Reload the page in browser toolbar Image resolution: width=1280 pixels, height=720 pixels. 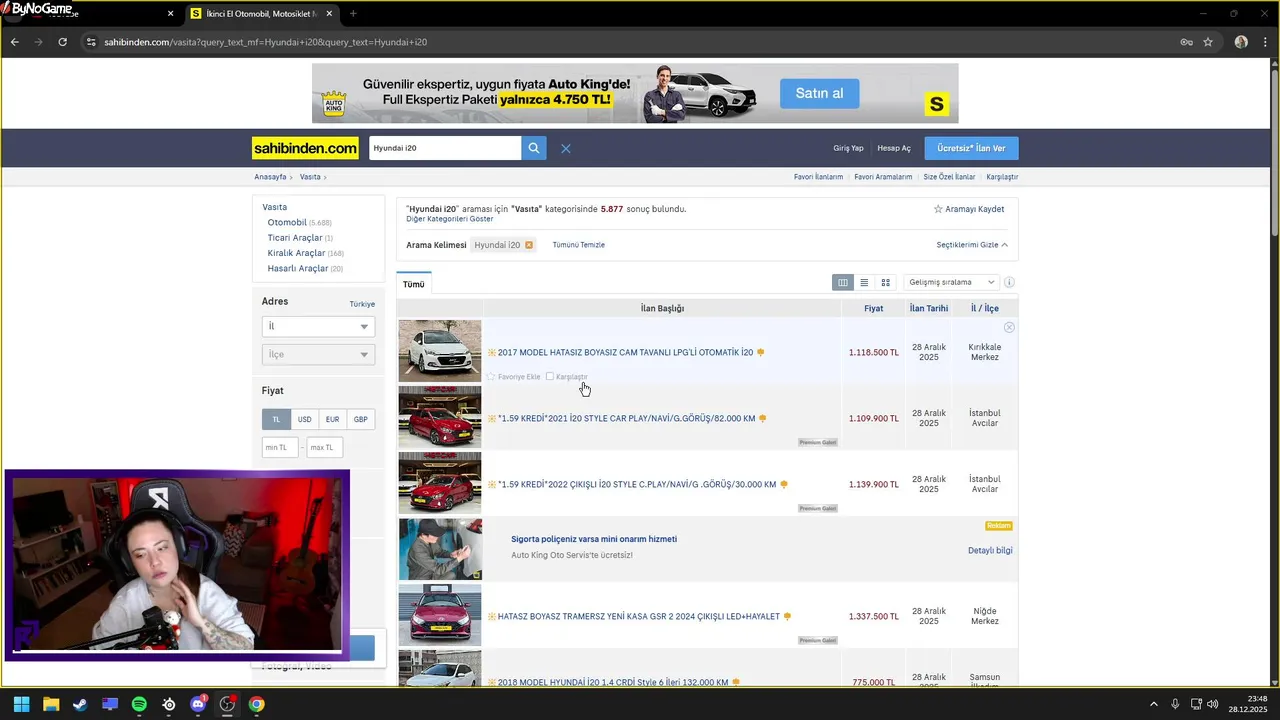click(x=62, y=42)
